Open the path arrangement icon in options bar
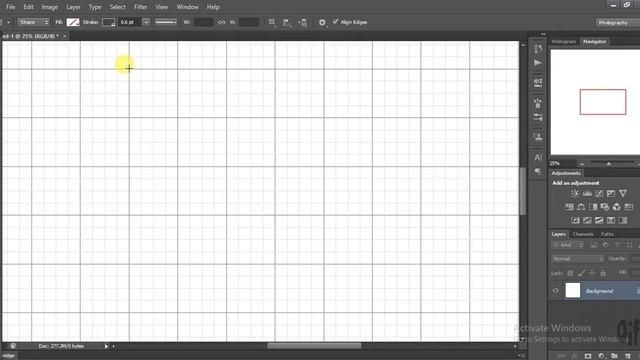The width and height of the screenshot is (640, 360). (x=302, y=22)
